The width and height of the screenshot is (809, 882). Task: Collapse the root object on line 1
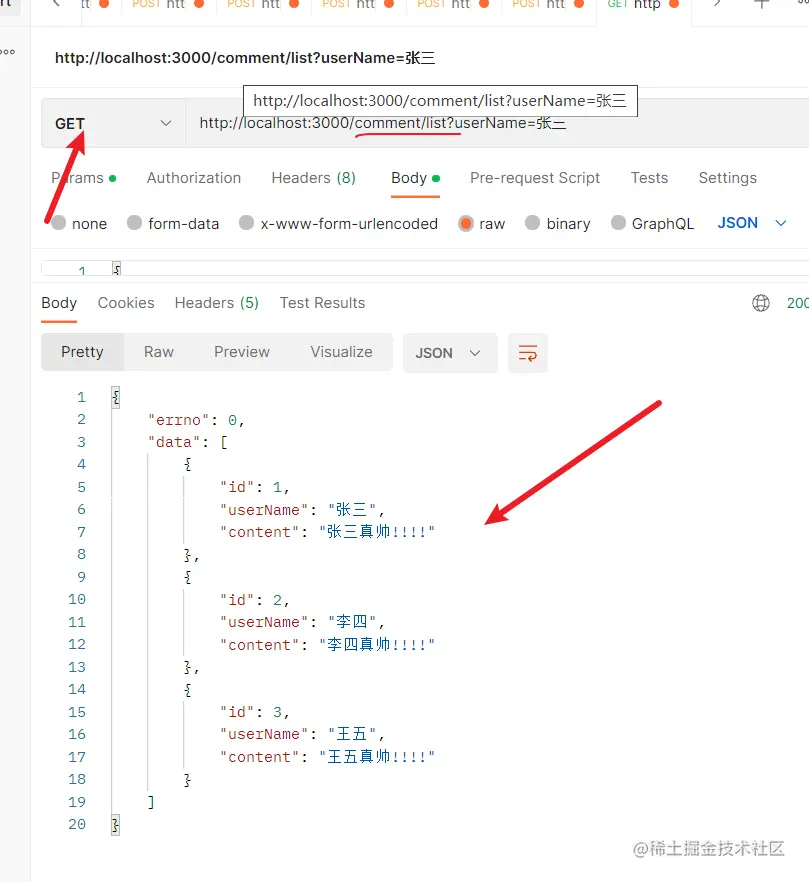pos(115,397)
